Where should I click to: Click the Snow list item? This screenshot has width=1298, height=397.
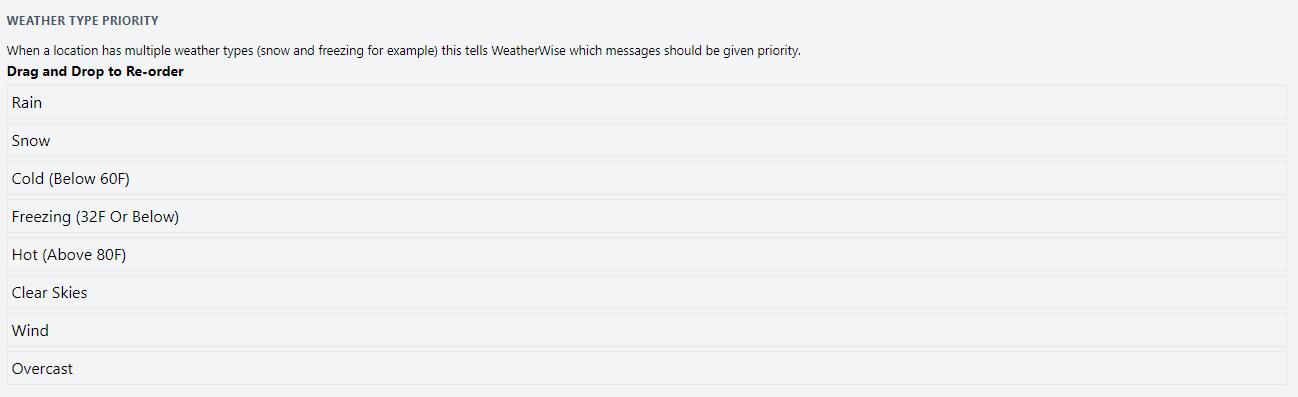(x=646, y=140)
